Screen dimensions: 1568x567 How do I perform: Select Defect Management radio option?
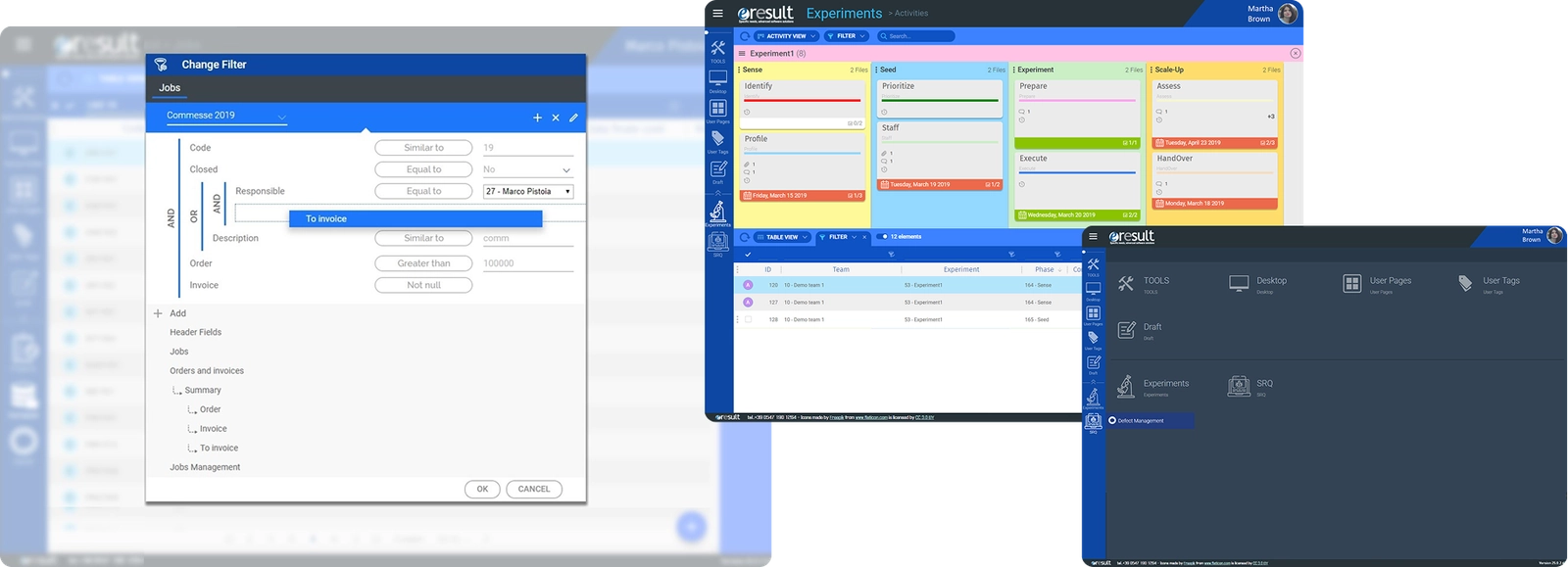pyautogui.click(x=1112, y=421)
